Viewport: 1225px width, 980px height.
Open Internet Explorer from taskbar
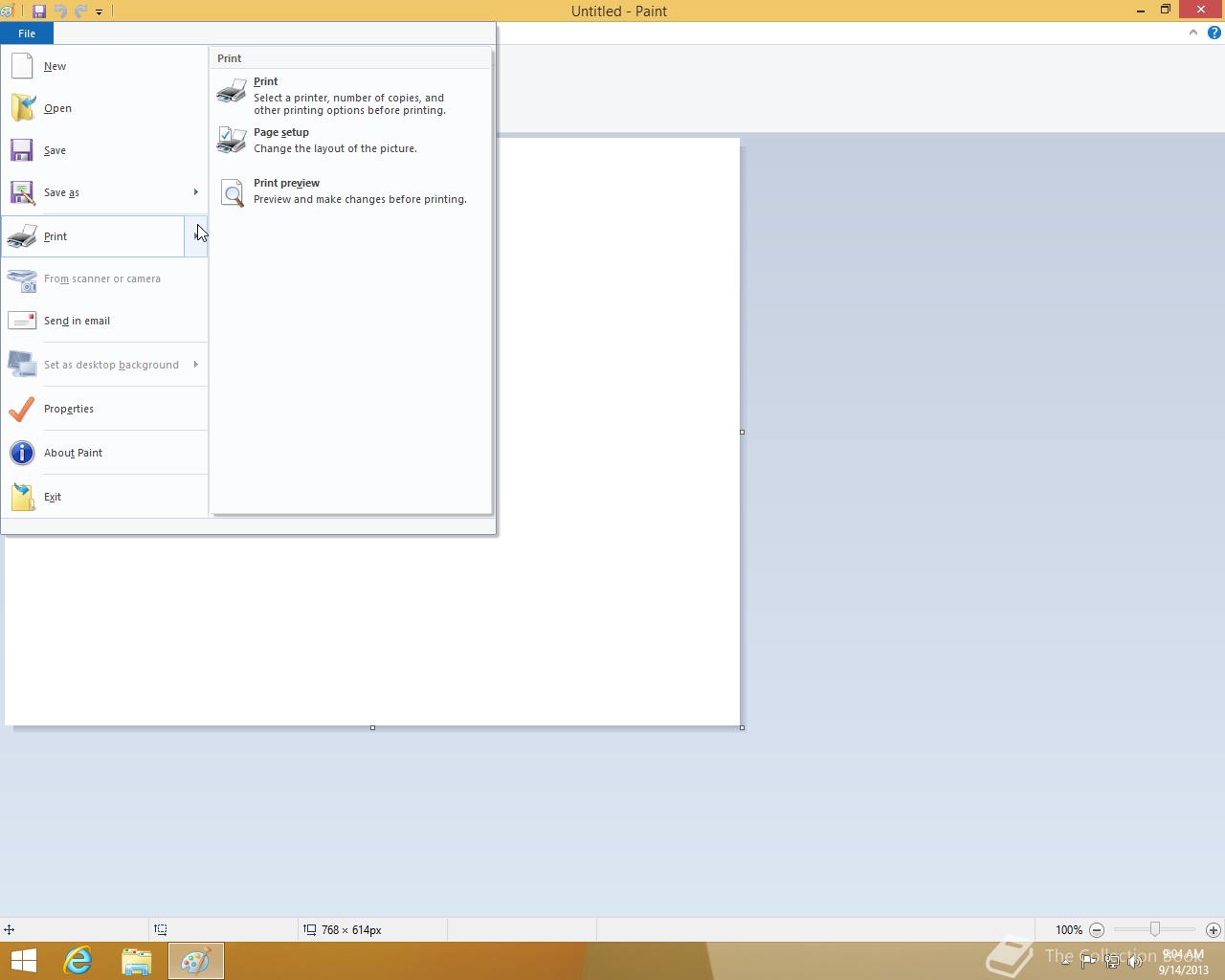tap(78, 961)
